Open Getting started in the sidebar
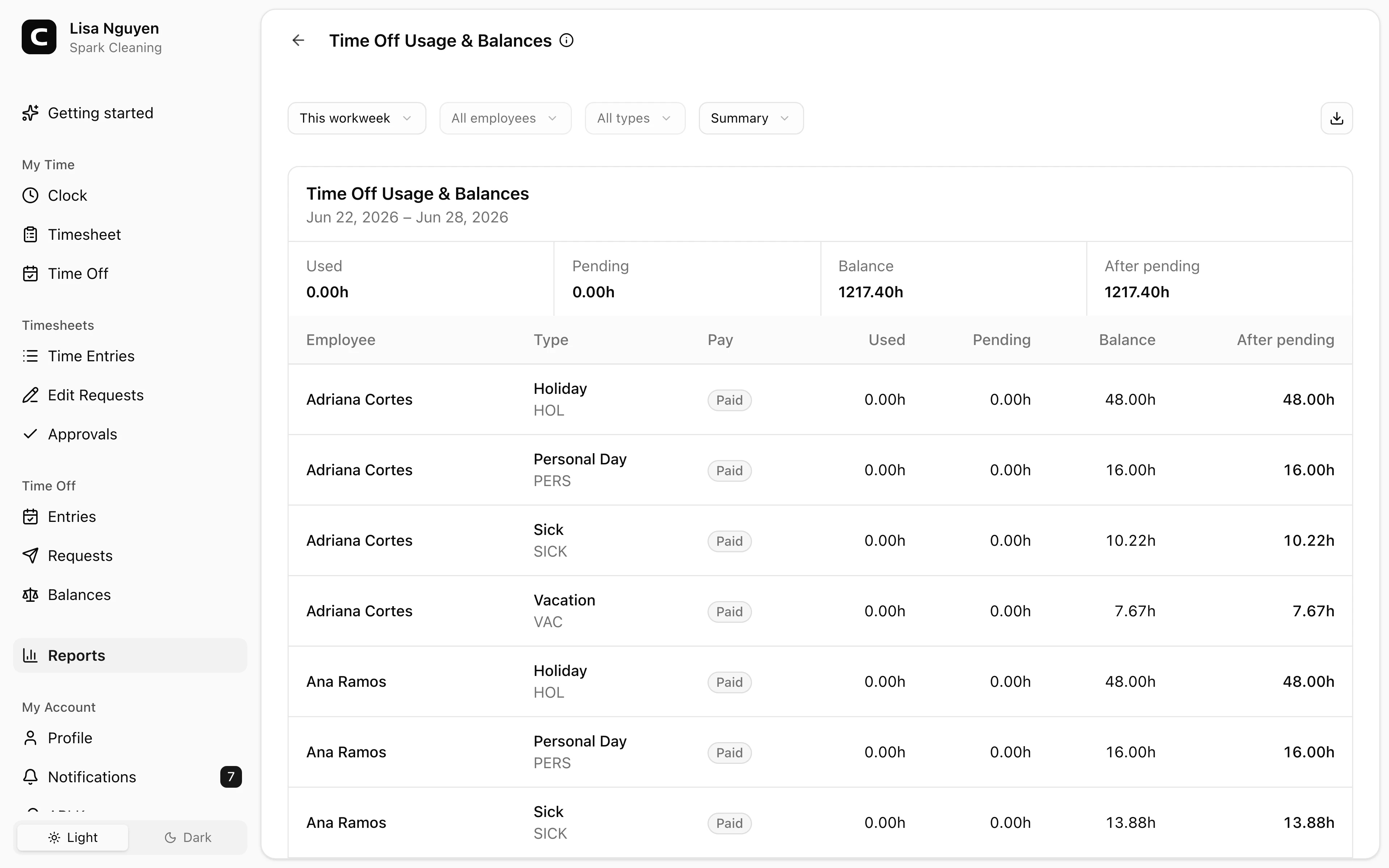Viewport: 1389px width, 868px height. (x=130, y=113)
